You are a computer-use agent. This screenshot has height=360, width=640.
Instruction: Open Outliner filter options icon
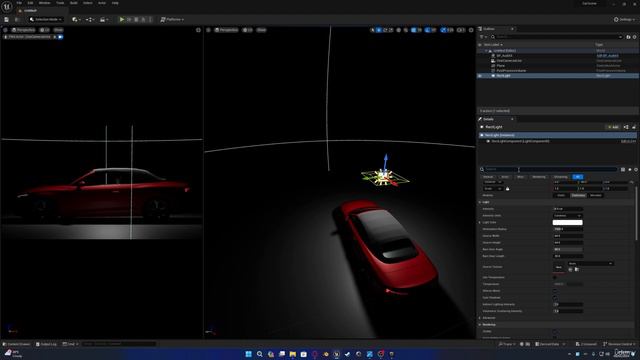pos(483,37)
